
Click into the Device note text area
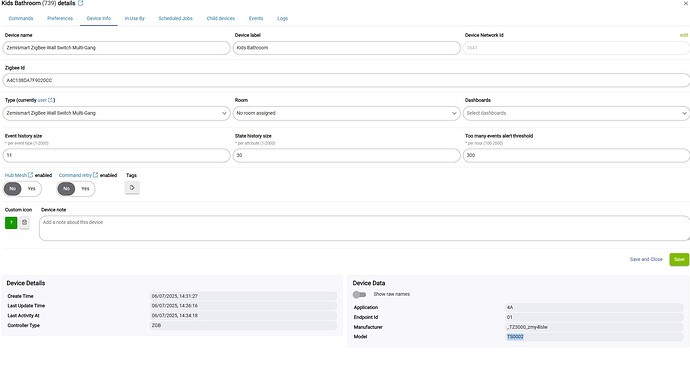(x=364, y=228)
